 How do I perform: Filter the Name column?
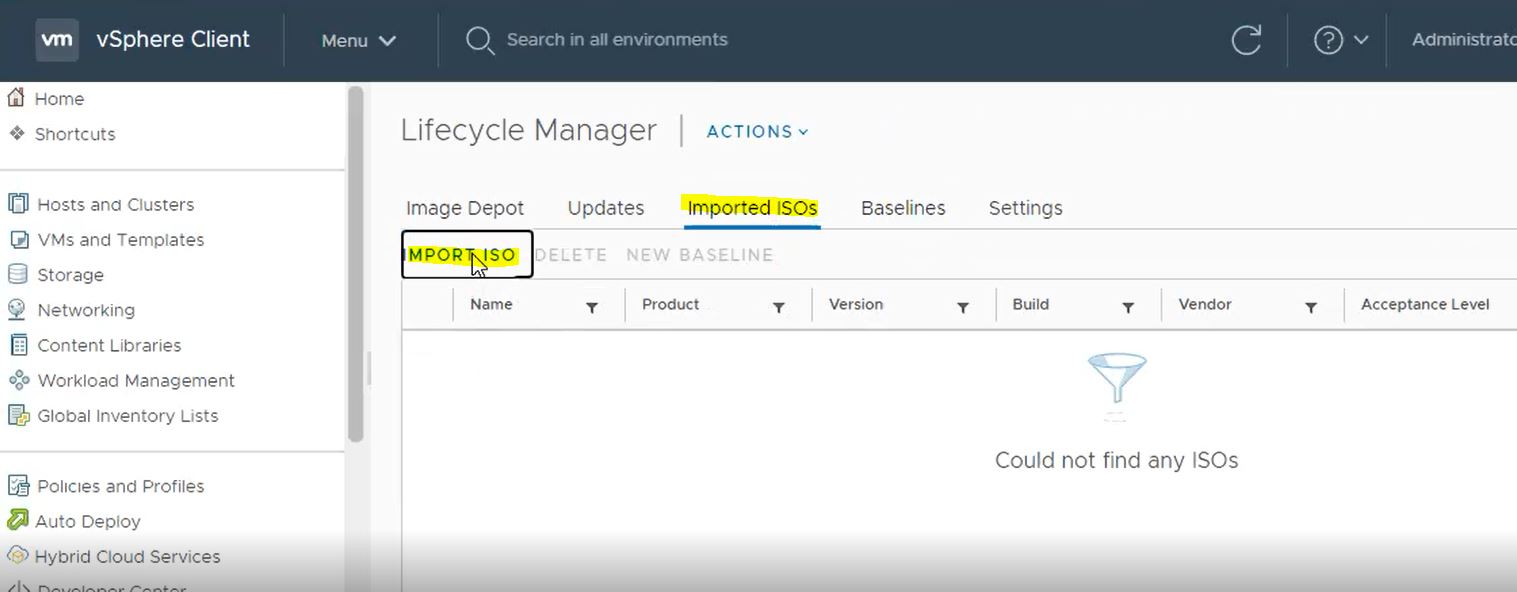click(x=592, y=307)
